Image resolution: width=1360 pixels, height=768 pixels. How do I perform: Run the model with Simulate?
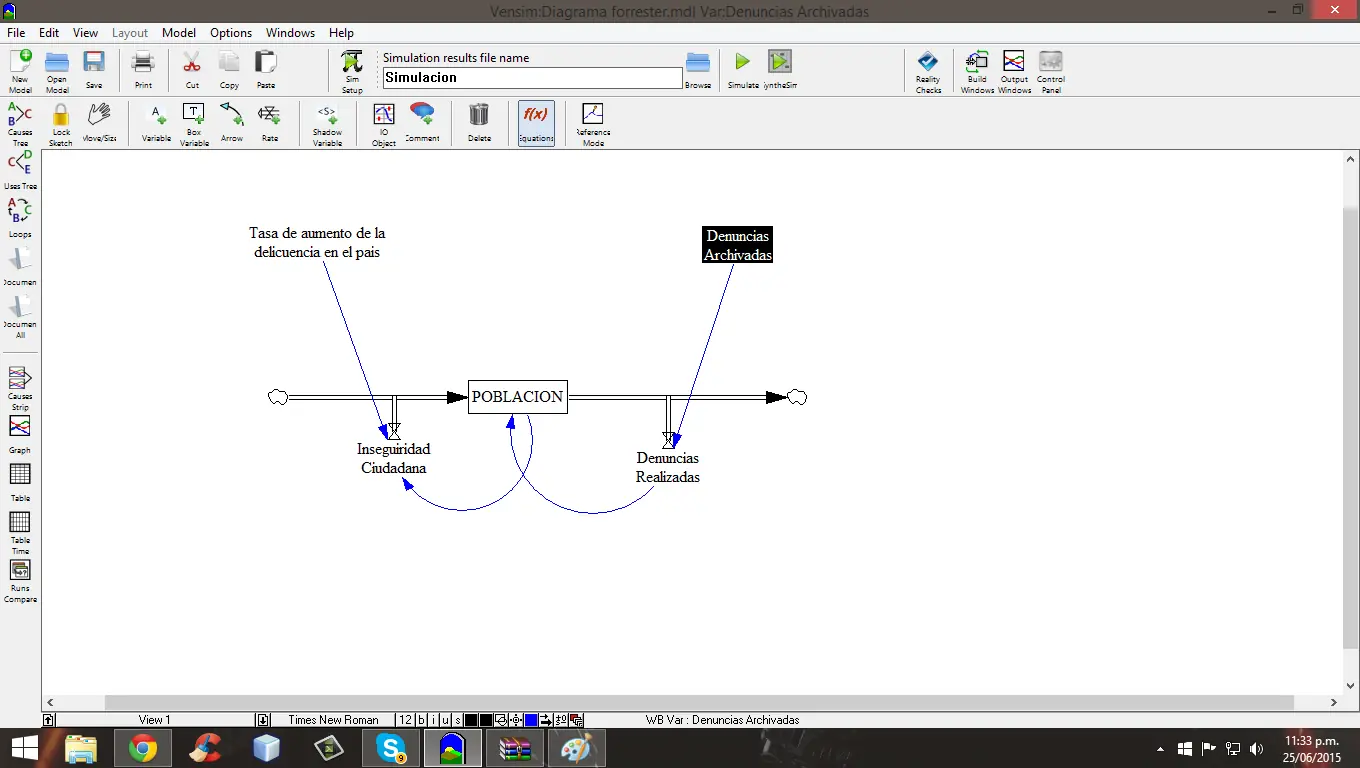tap(743, 70)
